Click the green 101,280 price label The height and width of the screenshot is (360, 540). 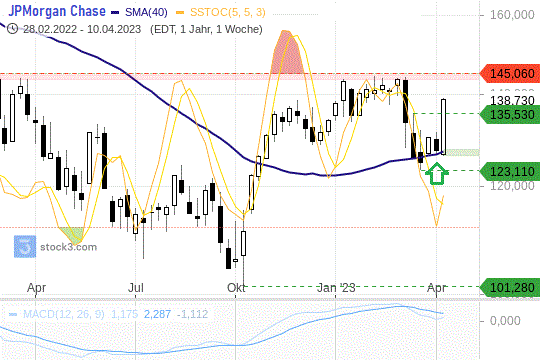tap(510, 287)
